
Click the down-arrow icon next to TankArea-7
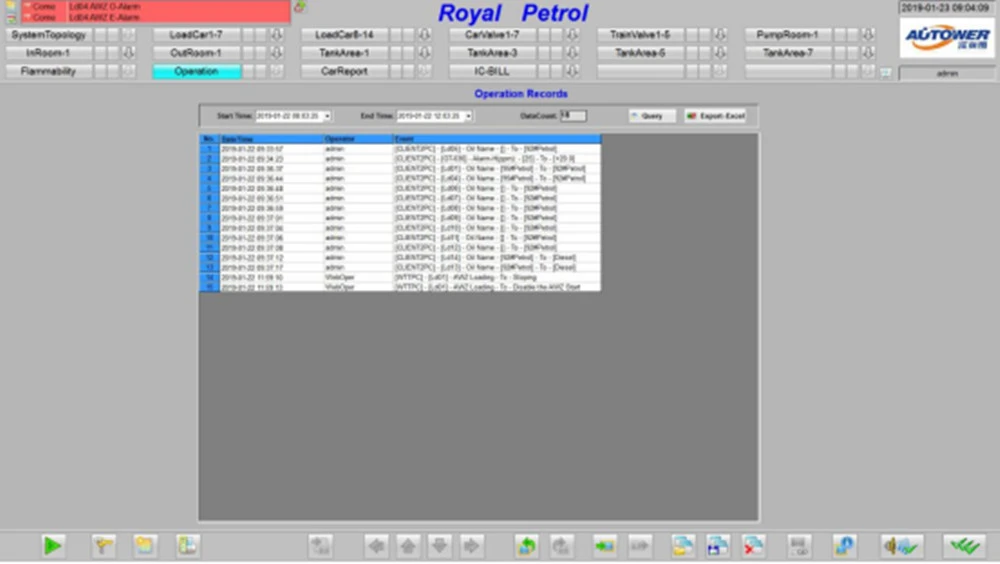[869, 53]
